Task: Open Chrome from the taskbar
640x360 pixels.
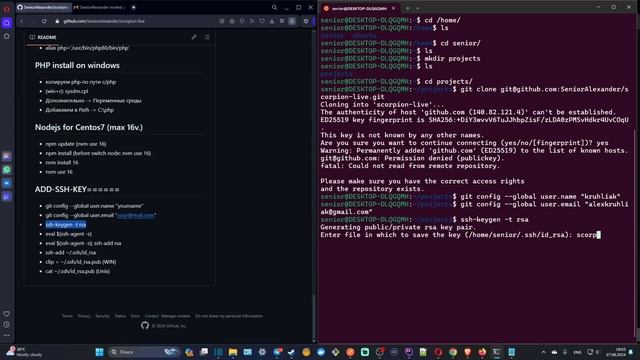Action: pos(453,352)
